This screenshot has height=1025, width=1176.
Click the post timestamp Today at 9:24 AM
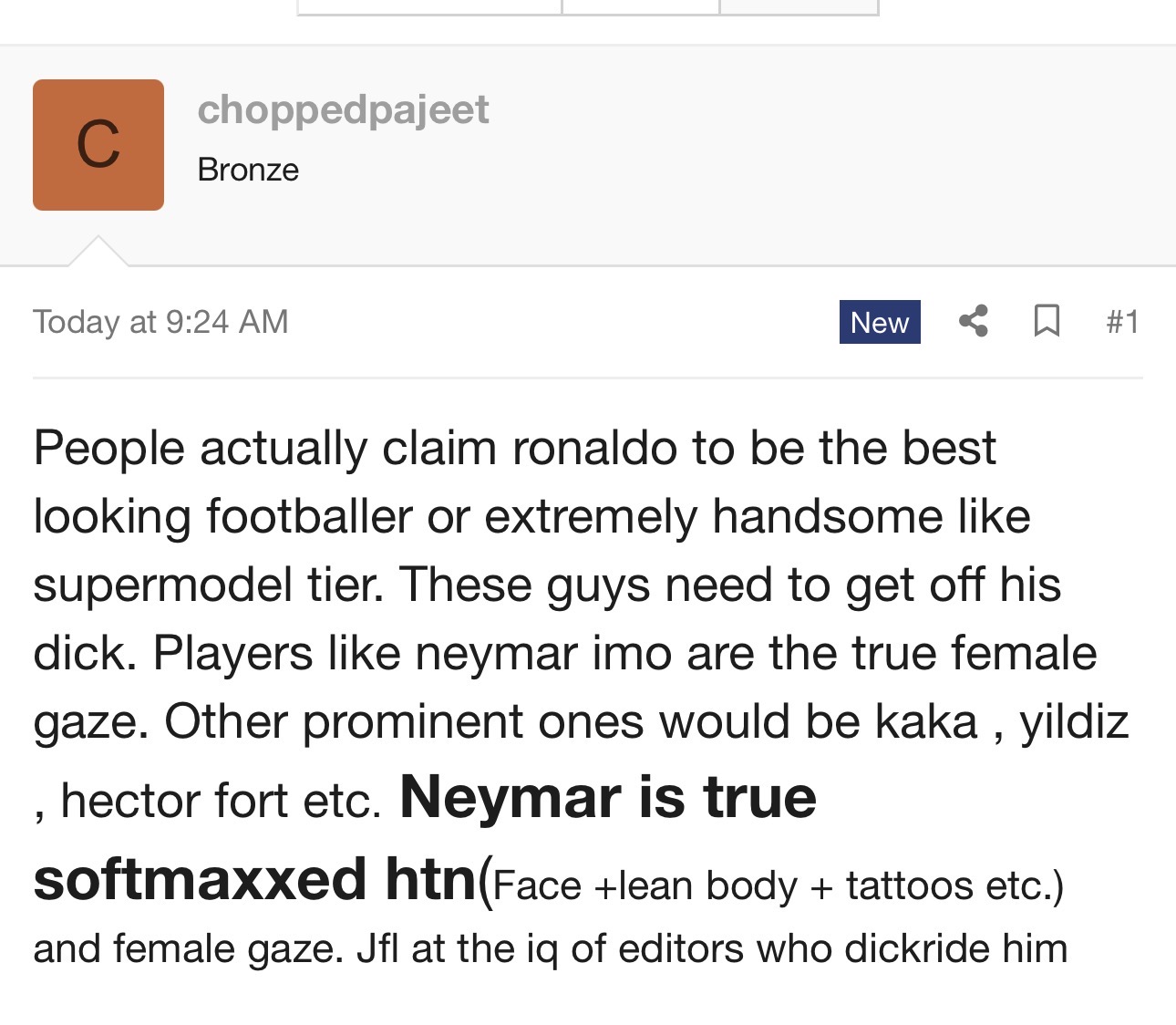click(x=160, y=322)
